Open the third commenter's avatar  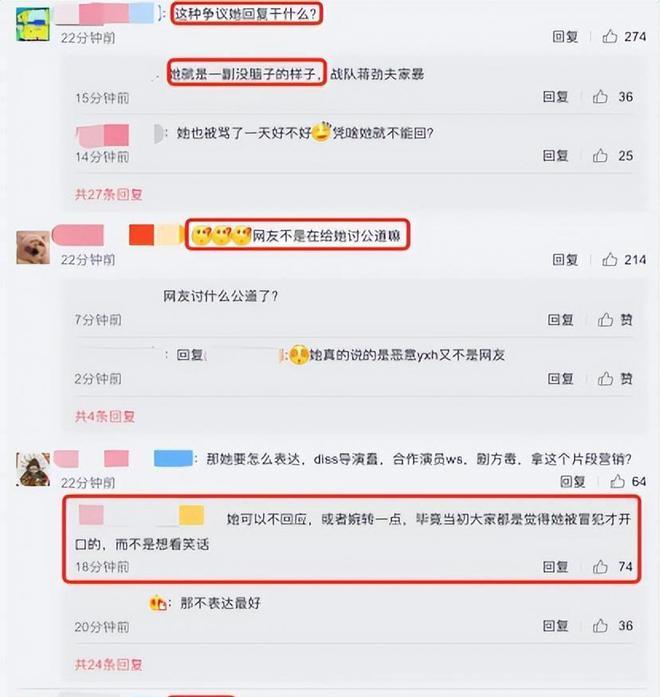coord(33,469)
